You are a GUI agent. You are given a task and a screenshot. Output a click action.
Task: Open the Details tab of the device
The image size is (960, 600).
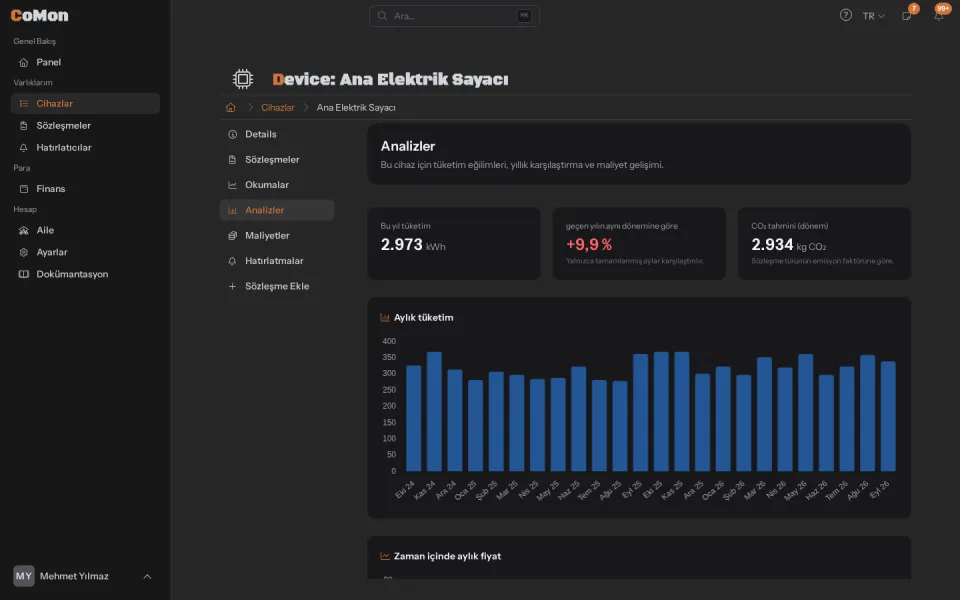coord(277,134)
